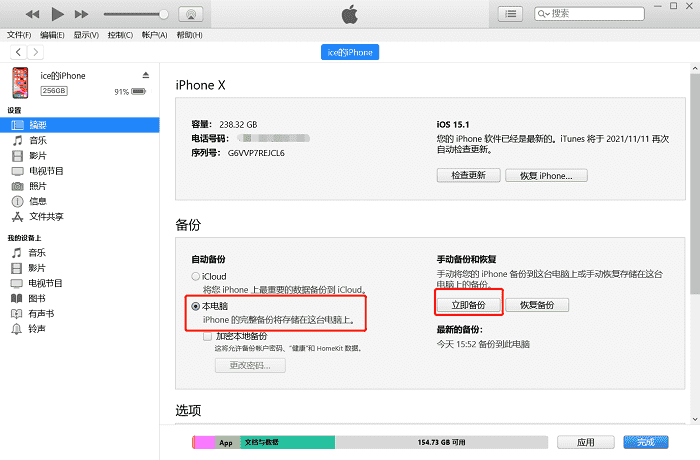
Task: Open the 编辑(E) menu
Action: point(52,35)
